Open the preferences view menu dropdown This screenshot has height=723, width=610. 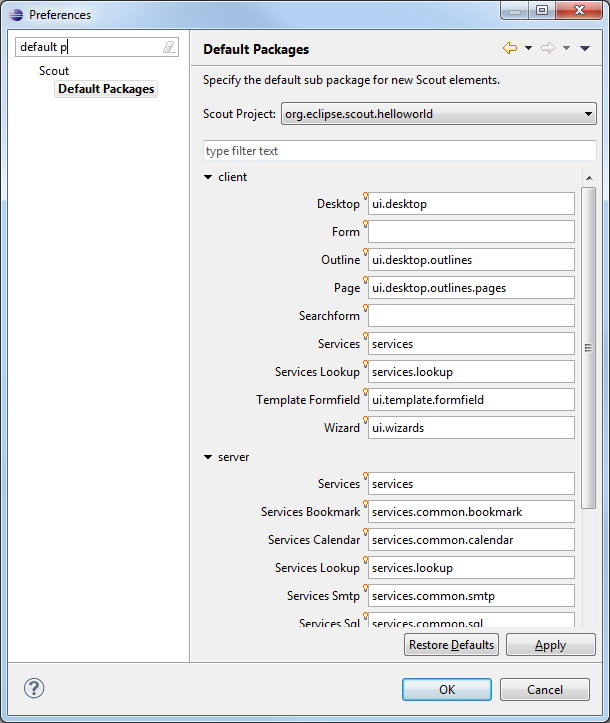[585, 48]
